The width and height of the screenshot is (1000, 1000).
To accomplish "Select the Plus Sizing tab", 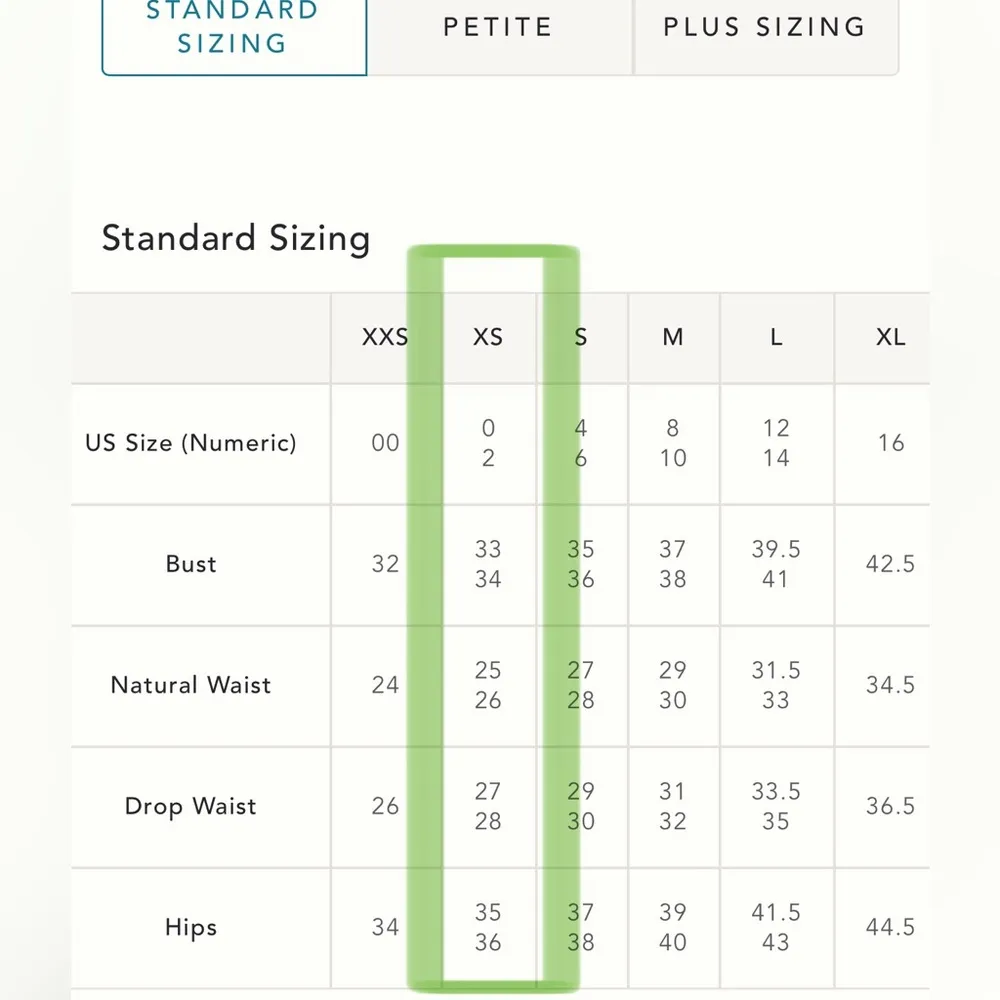I will tap(765, 28).
